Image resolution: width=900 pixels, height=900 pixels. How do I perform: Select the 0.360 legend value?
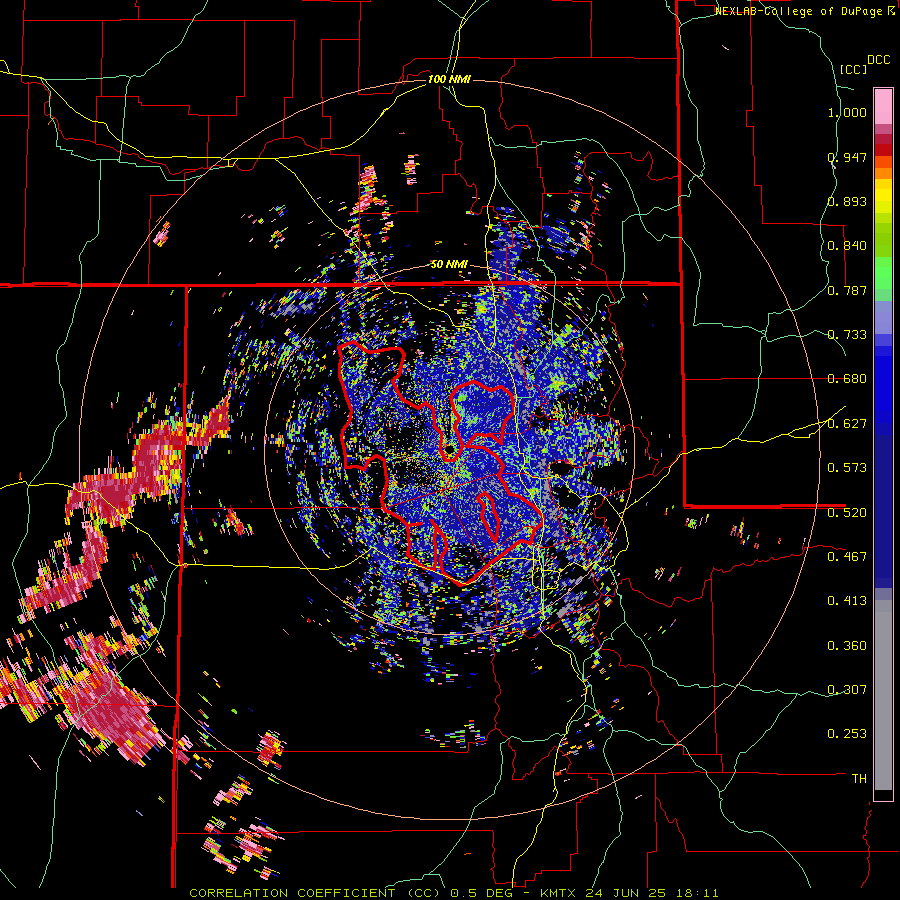tap(847, 645)
